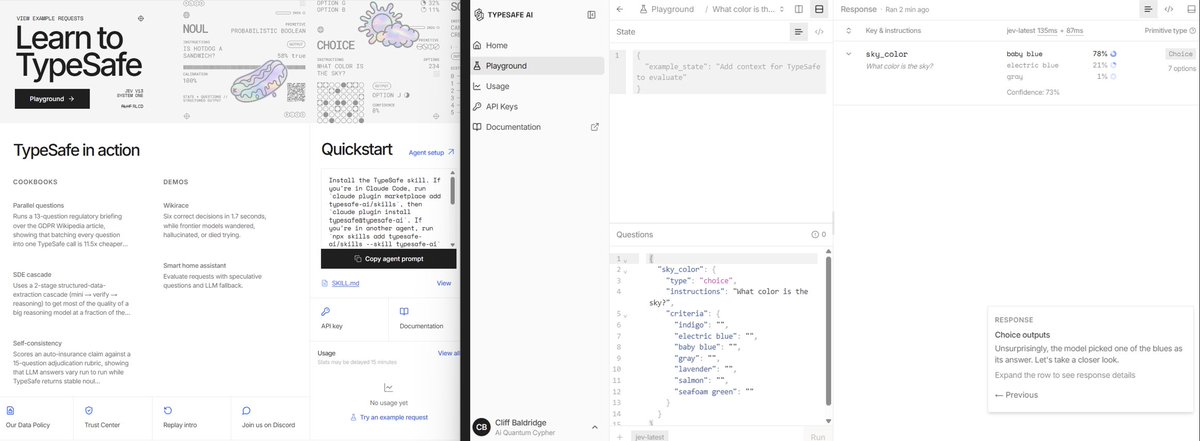Open Cliff Baldridge account menu chevron
Screen dimensions: 1200x441
coord(594,427)
